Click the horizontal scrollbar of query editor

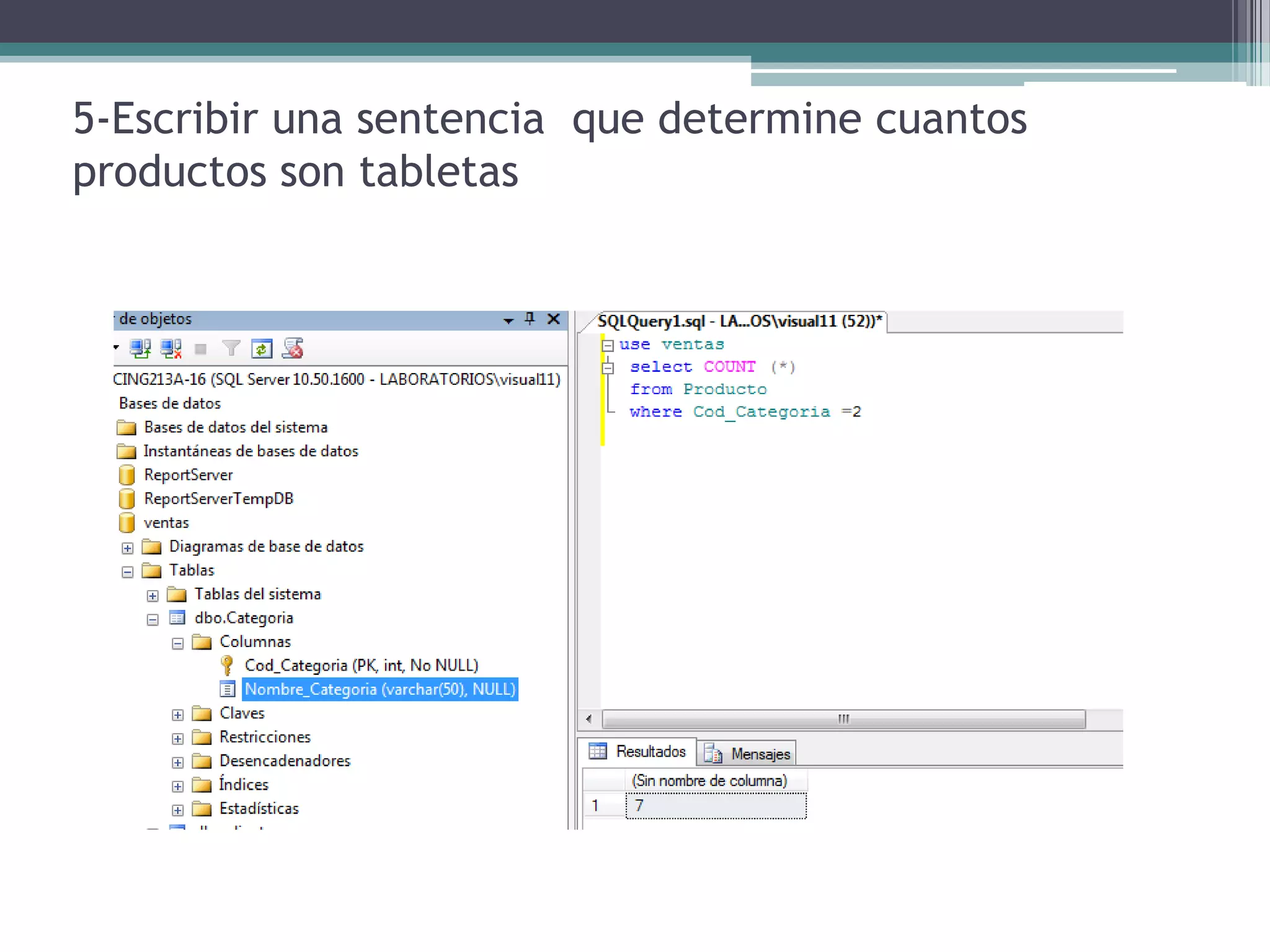click(844, 719)
